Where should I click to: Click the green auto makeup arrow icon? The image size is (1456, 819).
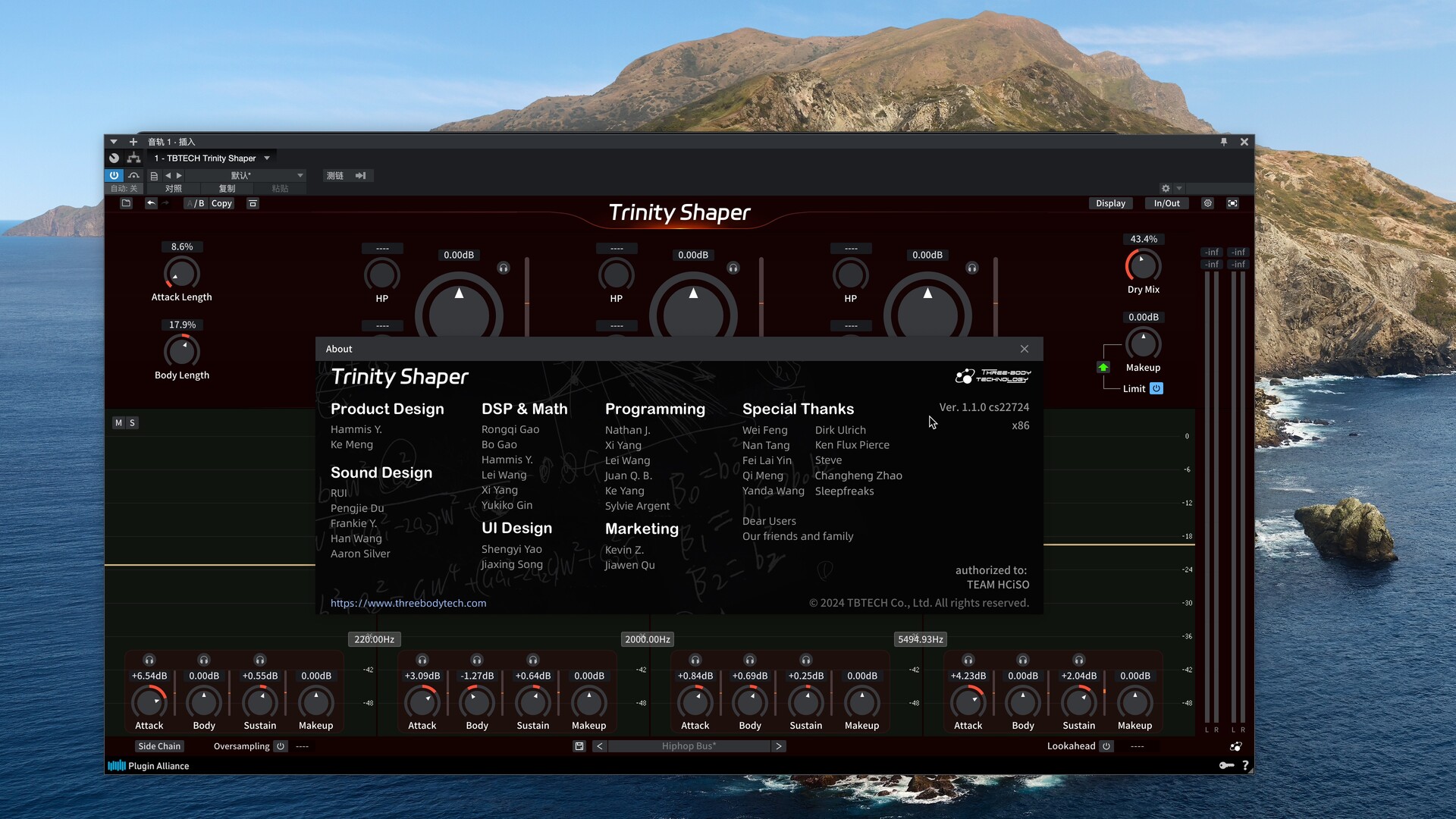(1103, 368)
